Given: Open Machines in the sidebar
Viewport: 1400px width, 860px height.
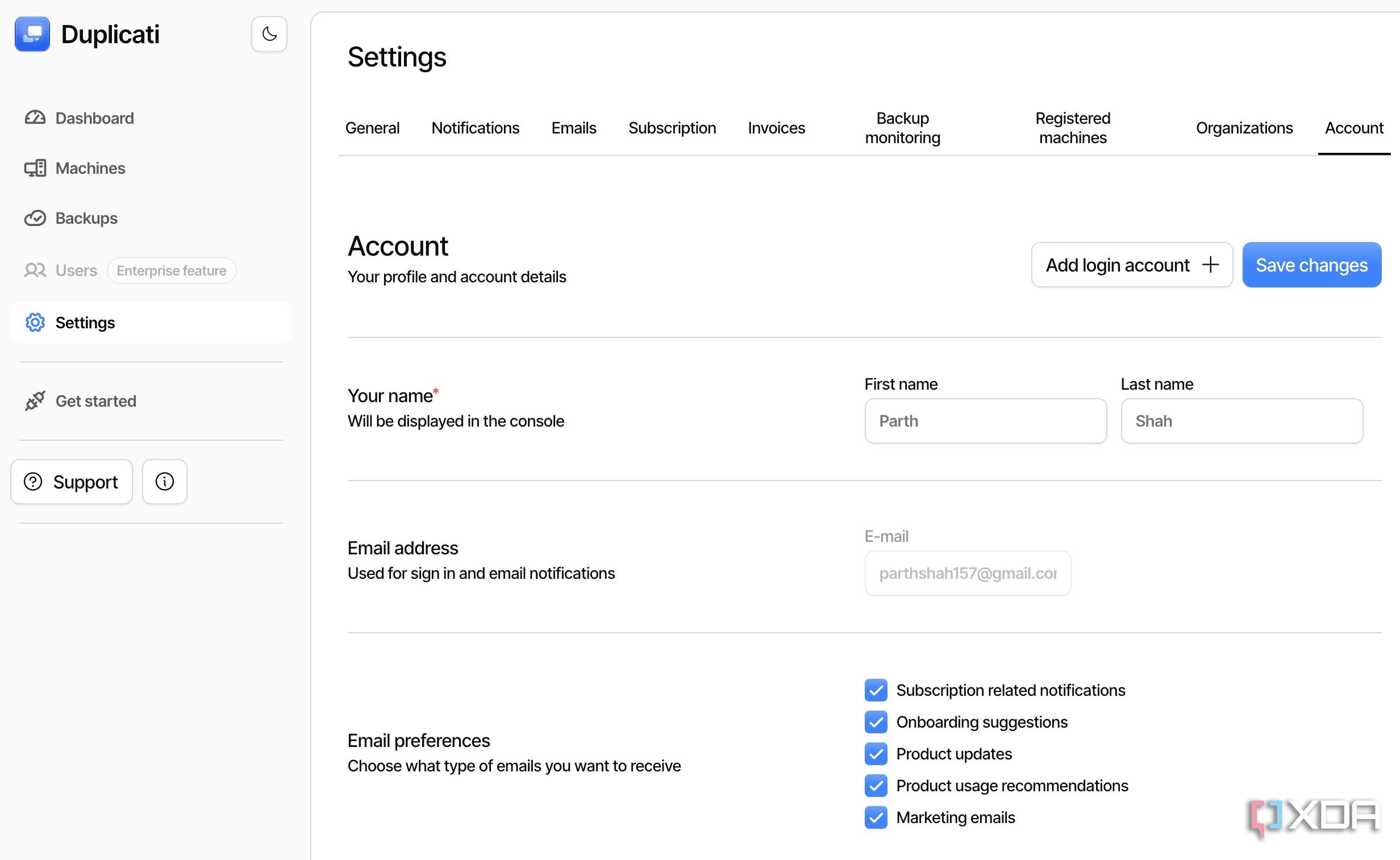Looking at the screenshot, I should 90,168.
